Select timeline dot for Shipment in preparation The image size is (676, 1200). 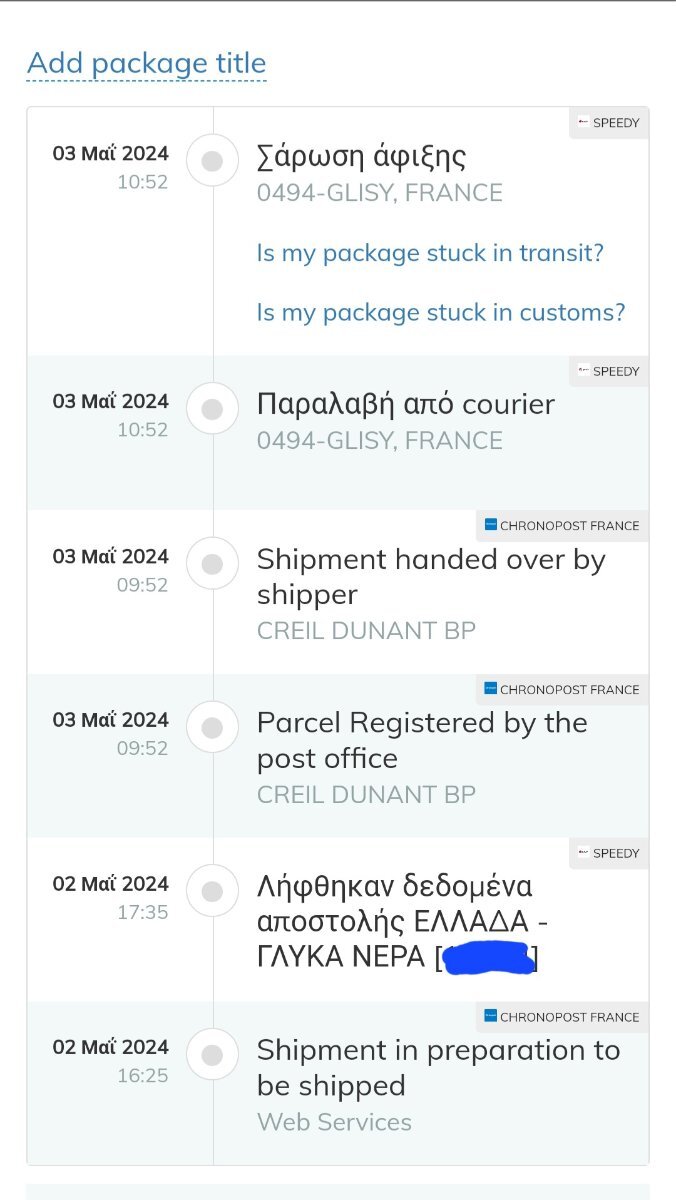coord(212,1055)
